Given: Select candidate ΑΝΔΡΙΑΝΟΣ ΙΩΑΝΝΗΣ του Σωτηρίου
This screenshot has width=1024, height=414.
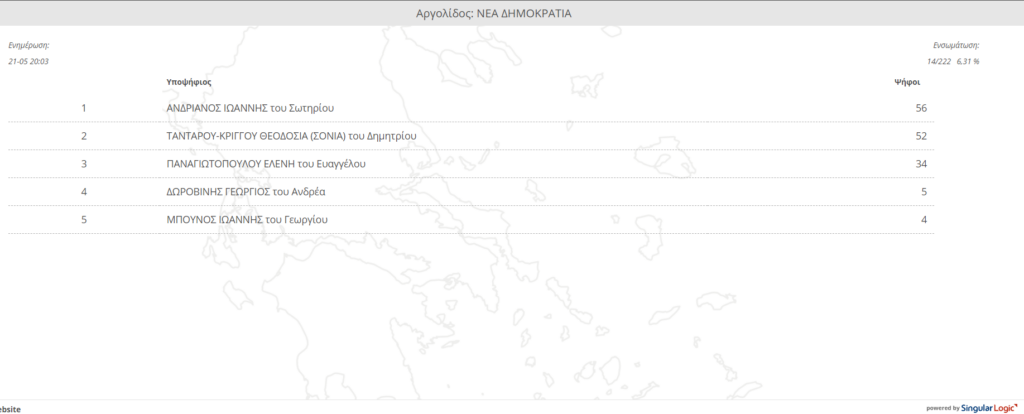Looking at the screenshot, I should point(250,108).
